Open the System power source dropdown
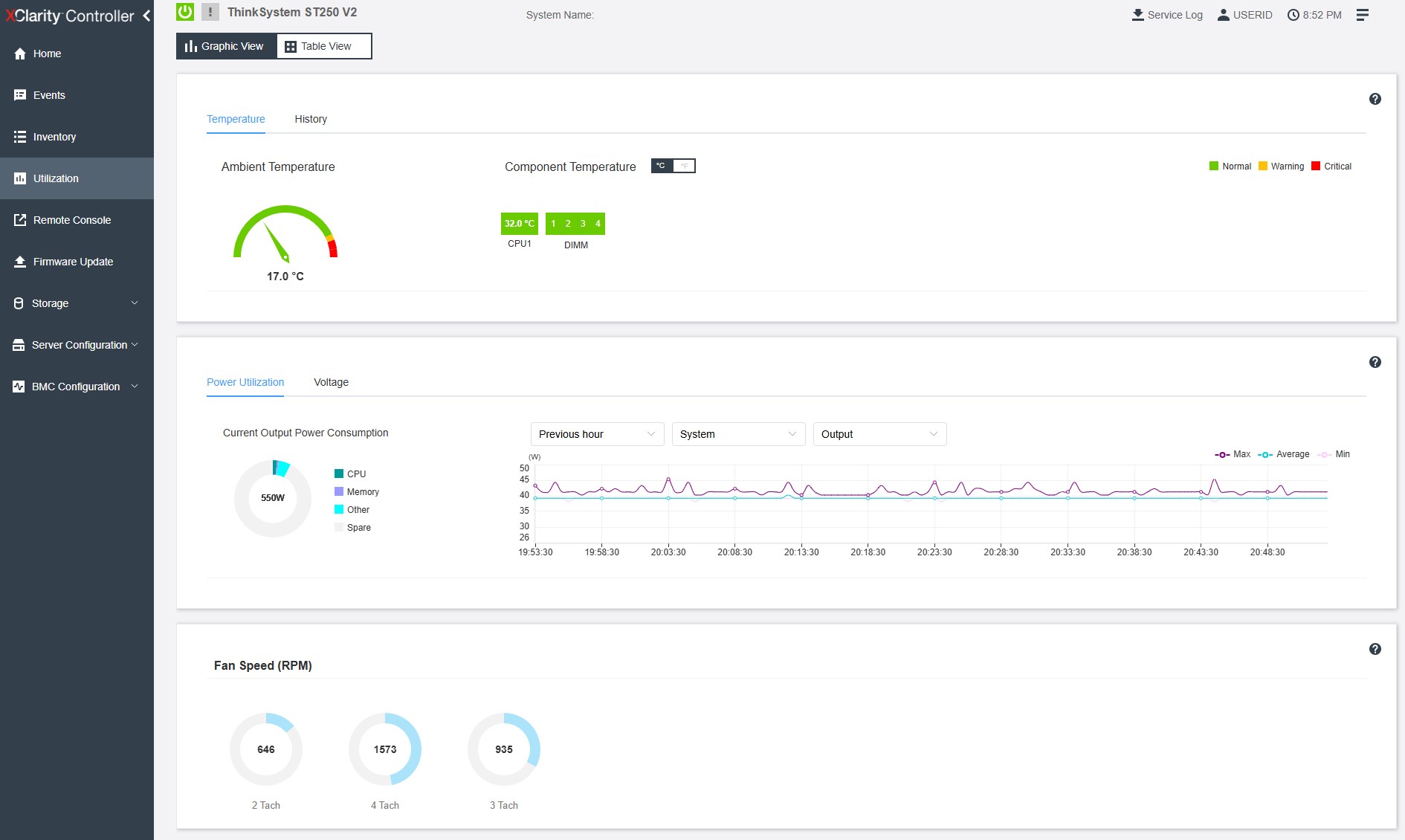 click(737, 434)
